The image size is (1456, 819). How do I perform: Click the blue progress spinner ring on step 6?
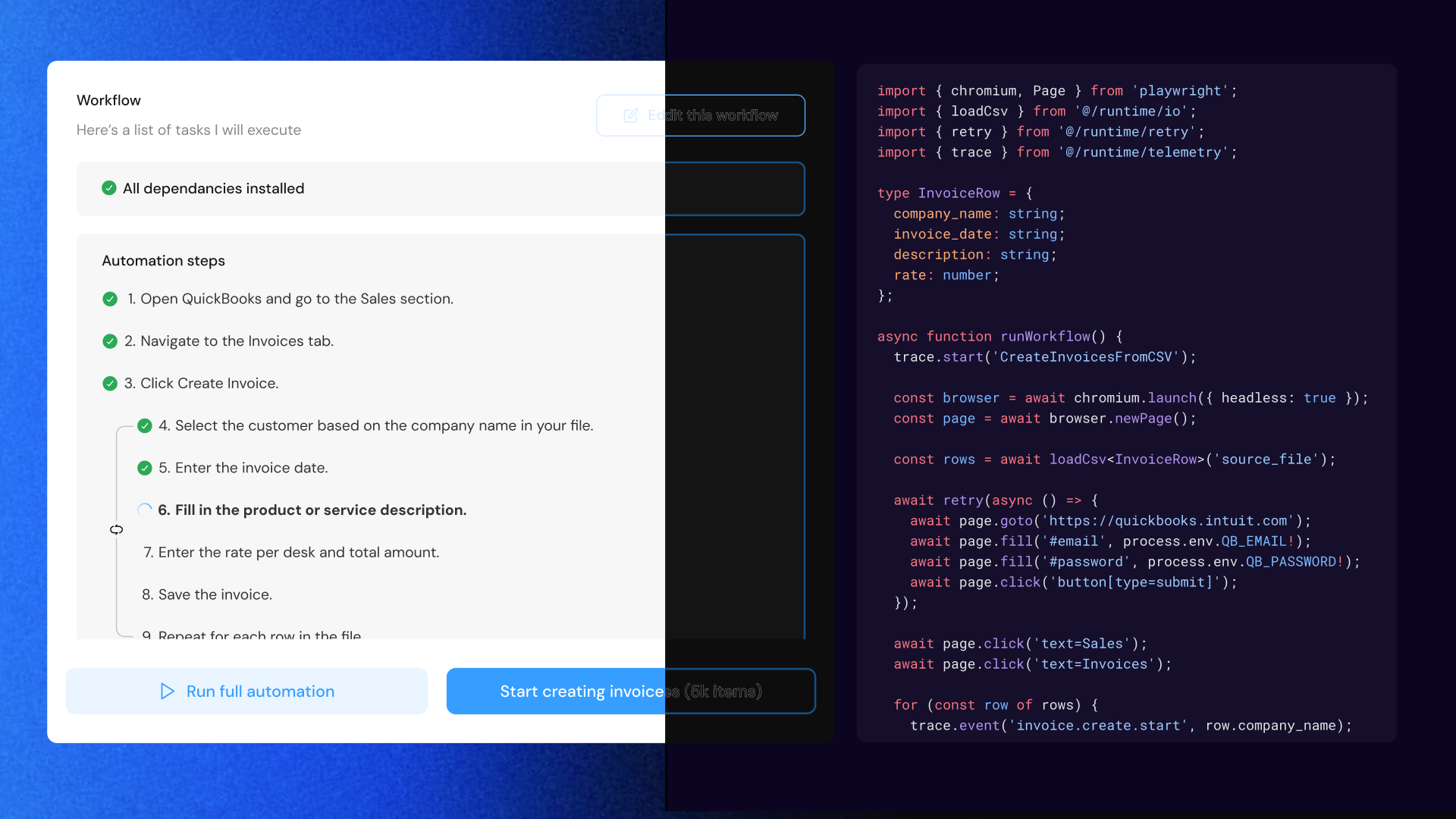pos(144,510)
